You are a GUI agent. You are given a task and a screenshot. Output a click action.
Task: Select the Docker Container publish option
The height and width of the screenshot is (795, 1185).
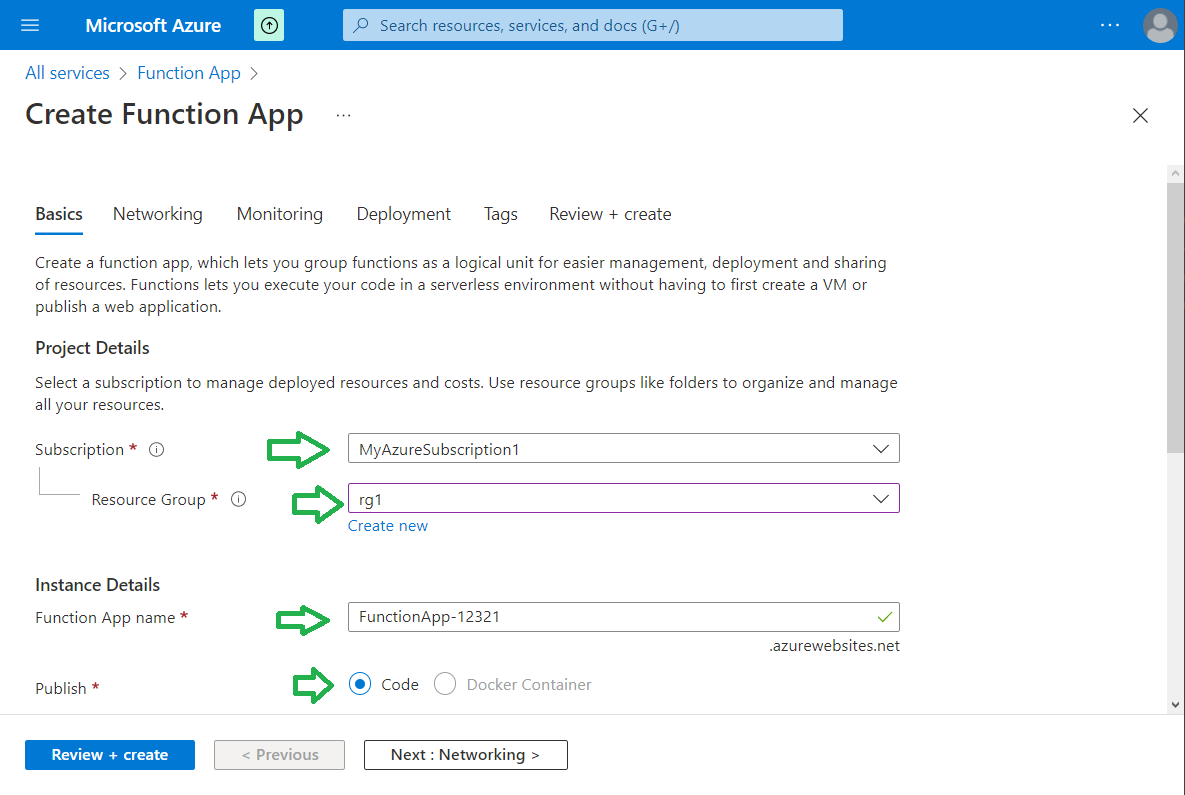tap(445, 684)
